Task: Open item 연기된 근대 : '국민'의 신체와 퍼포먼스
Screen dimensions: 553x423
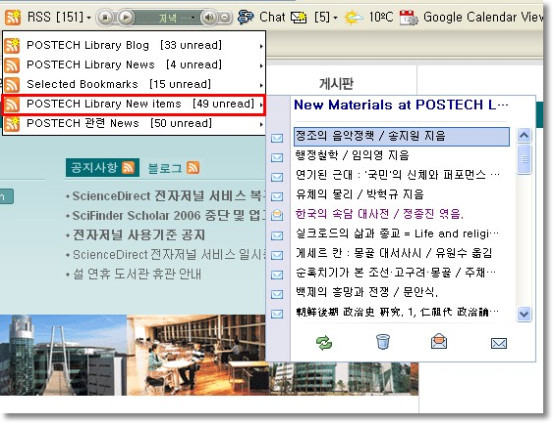Action: coord(397,175)
